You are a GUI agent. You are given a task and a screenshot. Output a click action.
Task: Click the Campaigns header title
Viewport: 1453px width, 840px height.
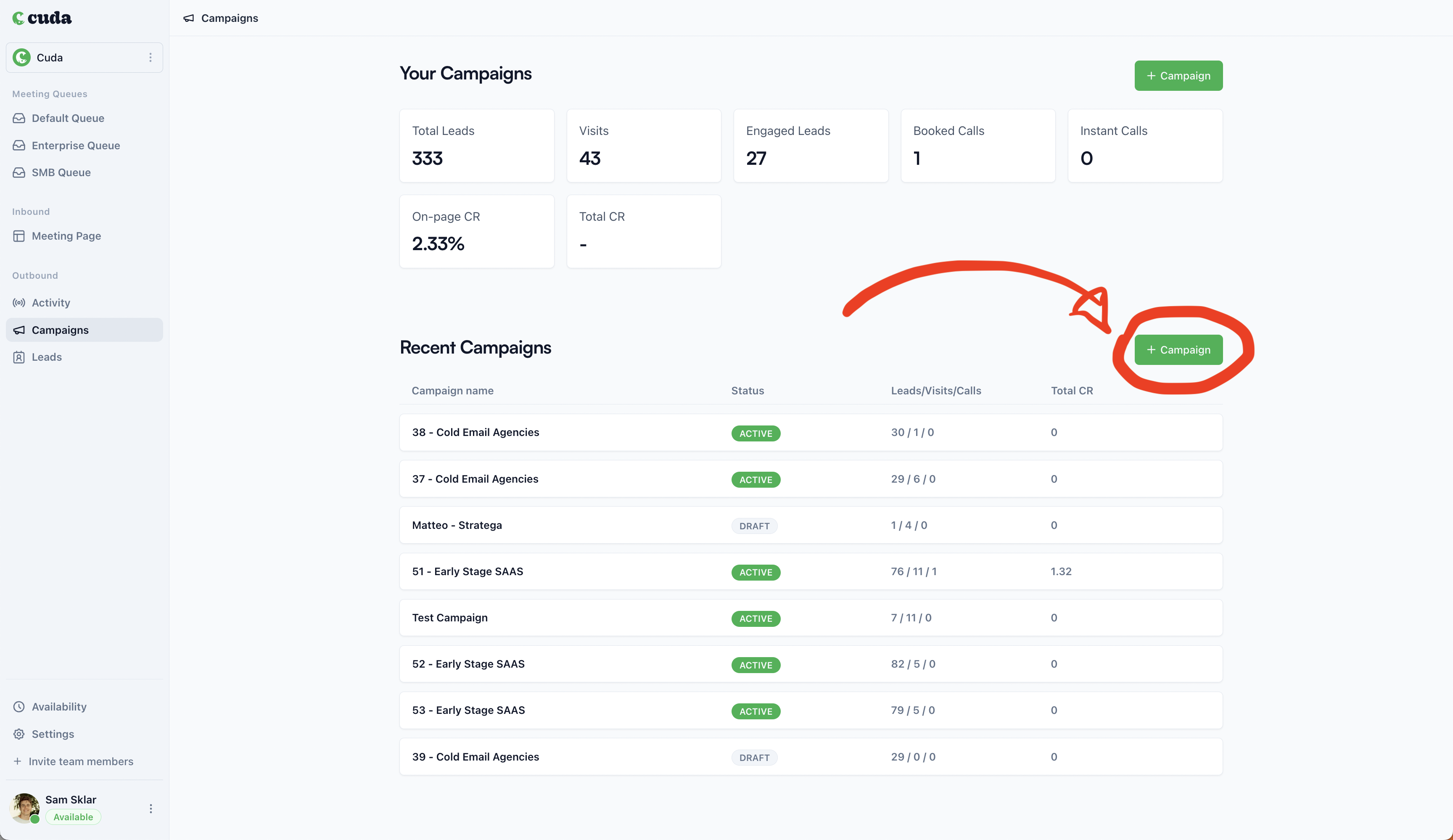pos(230,18)
